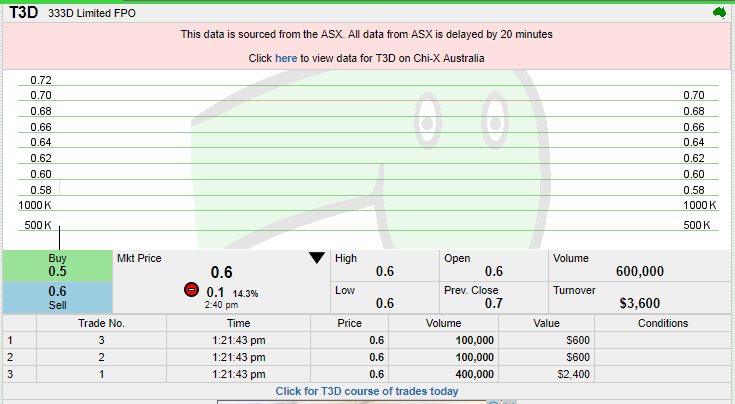Click the green Australia map icon

point(719,13)
